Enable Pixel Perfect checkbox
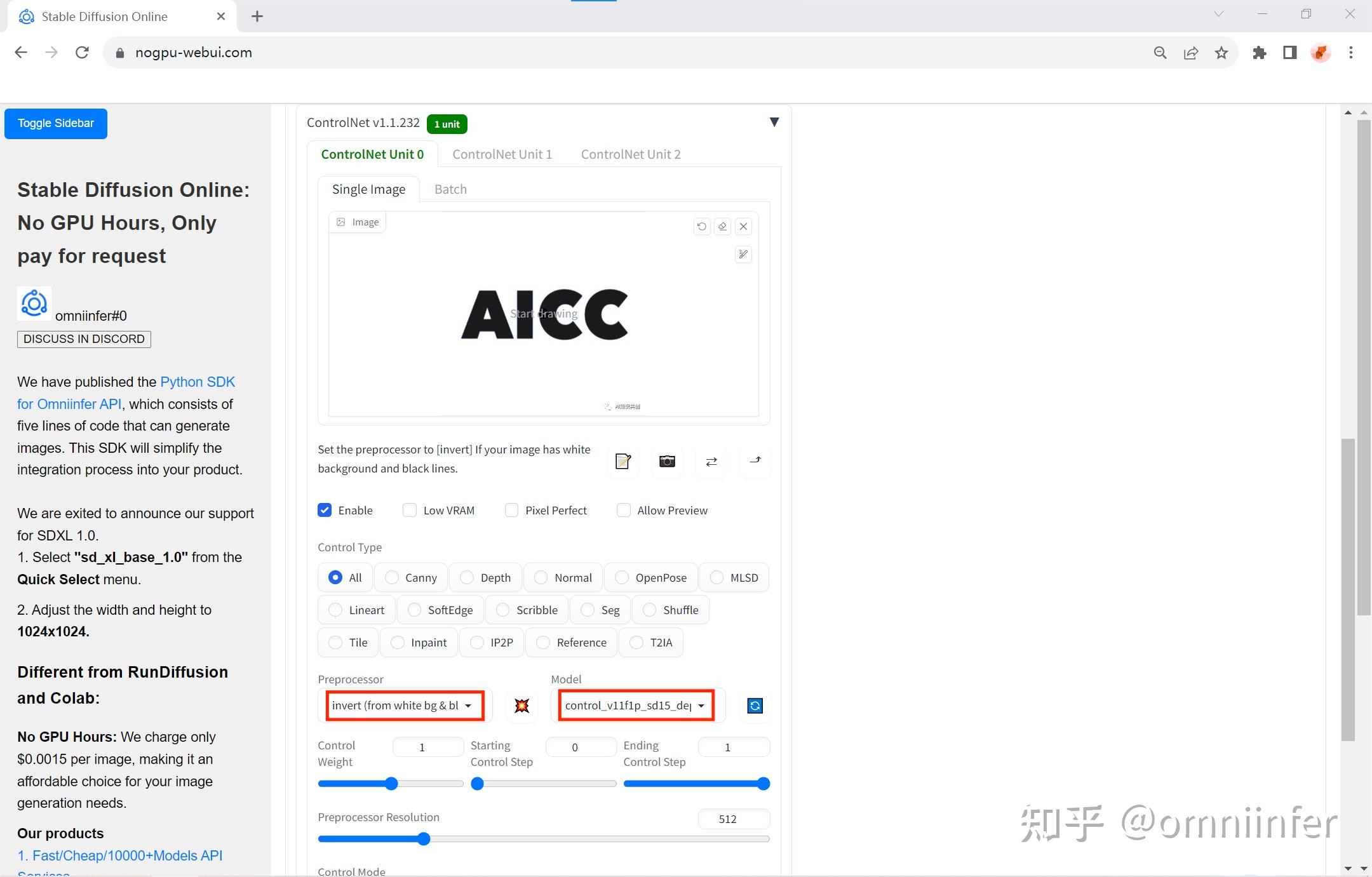 click(x=511, y=511)
